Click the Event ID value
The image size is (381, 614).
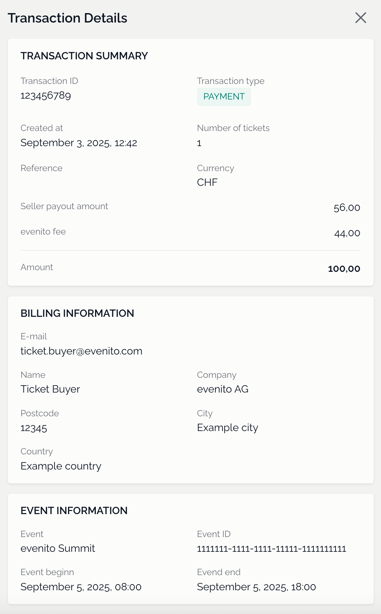tap(271, 549)
